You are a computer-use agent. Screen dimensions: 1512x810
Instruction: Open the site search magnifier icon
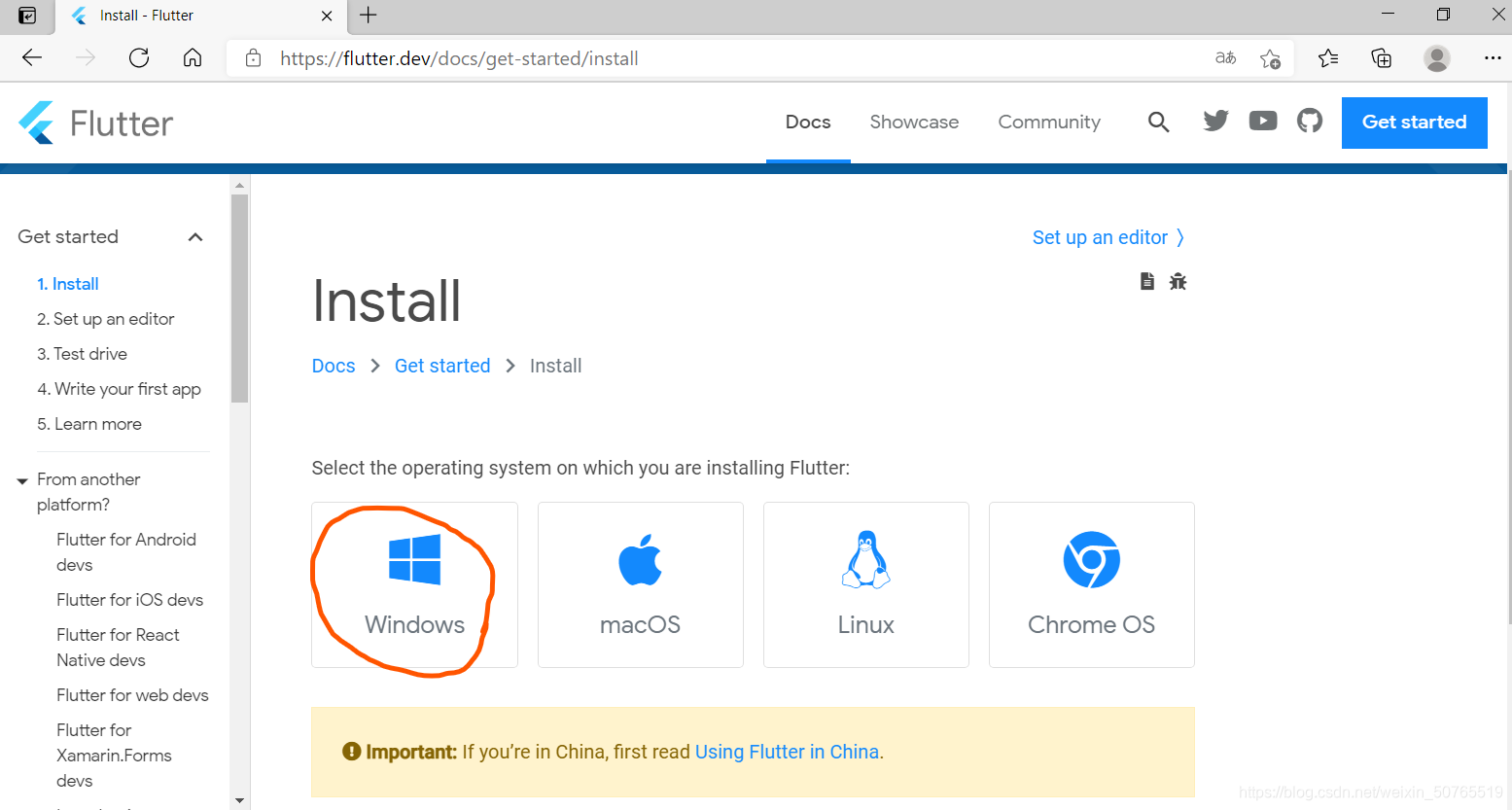1158,122
